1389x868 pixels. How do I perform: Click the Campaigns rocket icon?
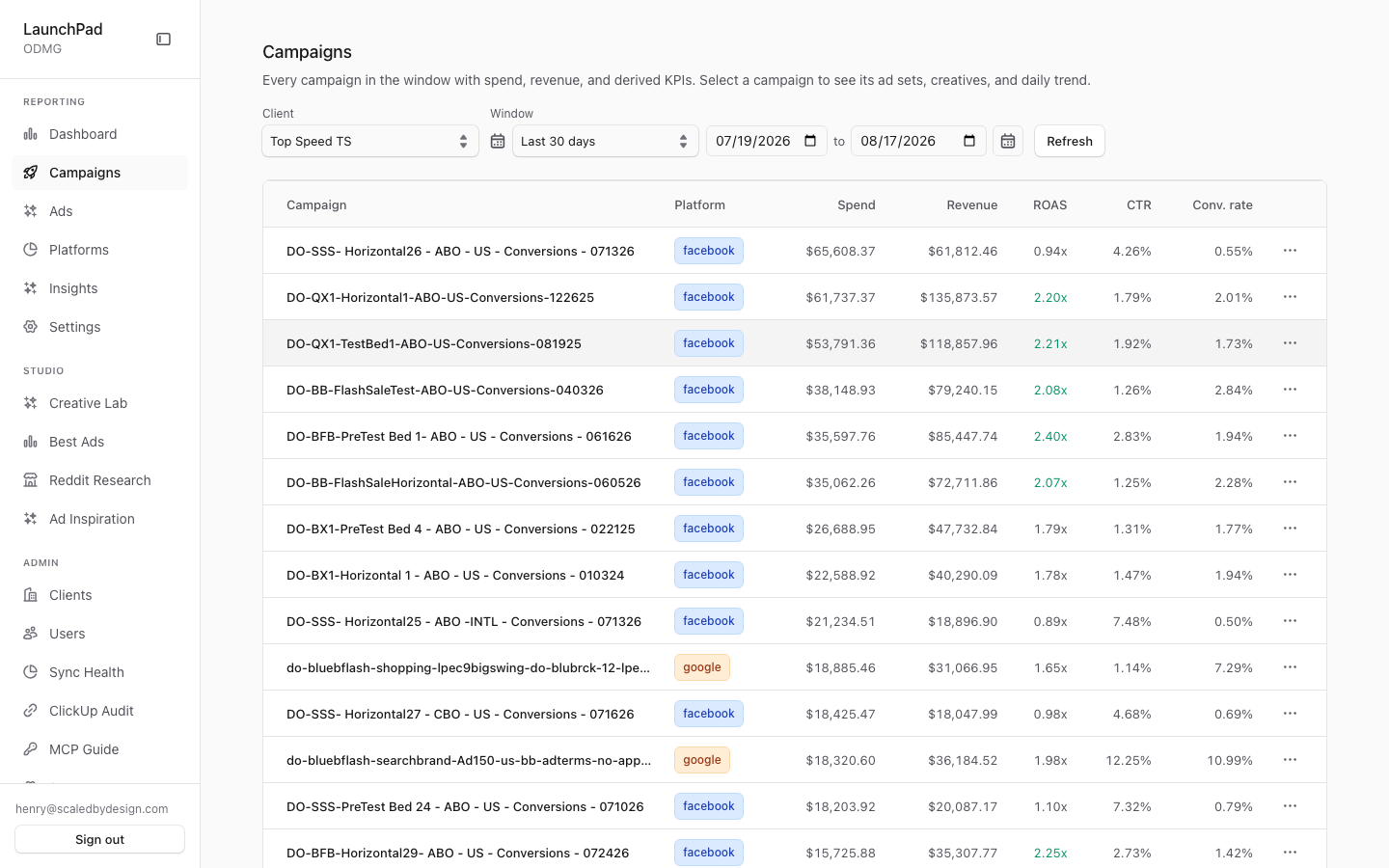pos(31,173)
